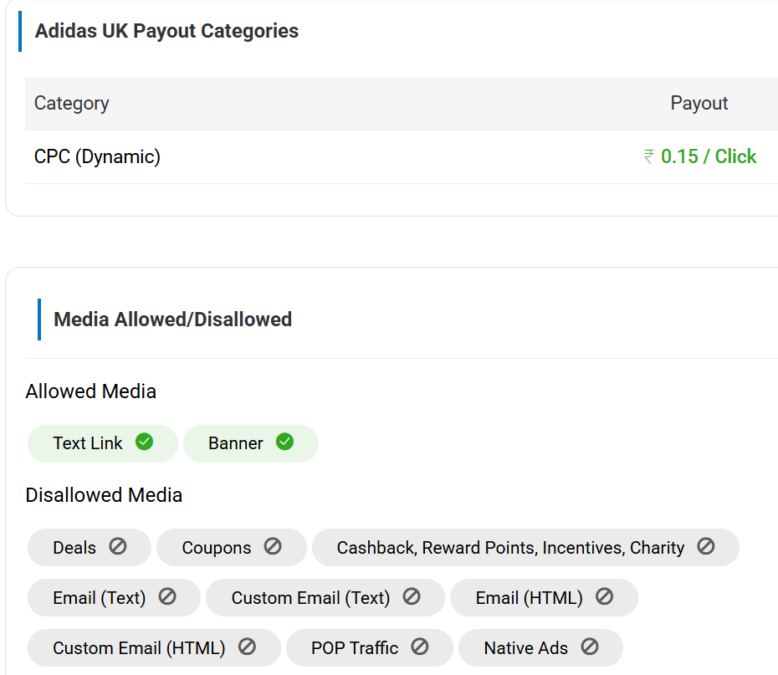Click the prohibited icon next to POP Traffic
This screenshot has width=778, height=675.
[x=420, y=647]
